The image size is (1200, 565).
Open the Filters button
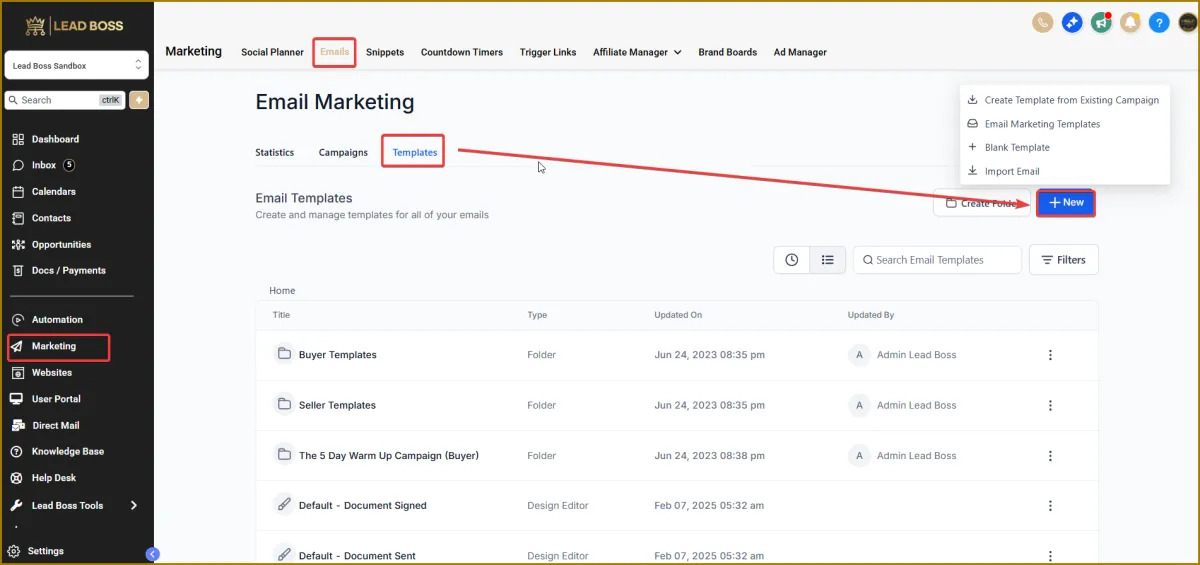1064,260
